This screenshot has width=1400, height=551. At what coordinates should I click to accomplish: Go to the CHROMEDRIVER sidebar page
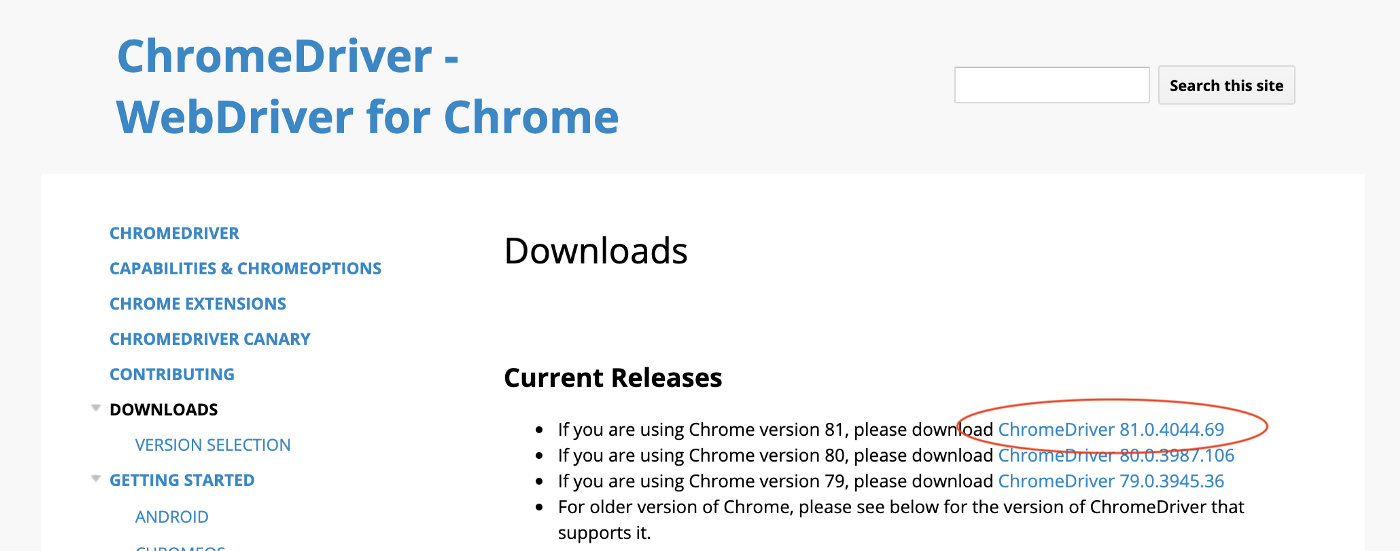(174, 233)
